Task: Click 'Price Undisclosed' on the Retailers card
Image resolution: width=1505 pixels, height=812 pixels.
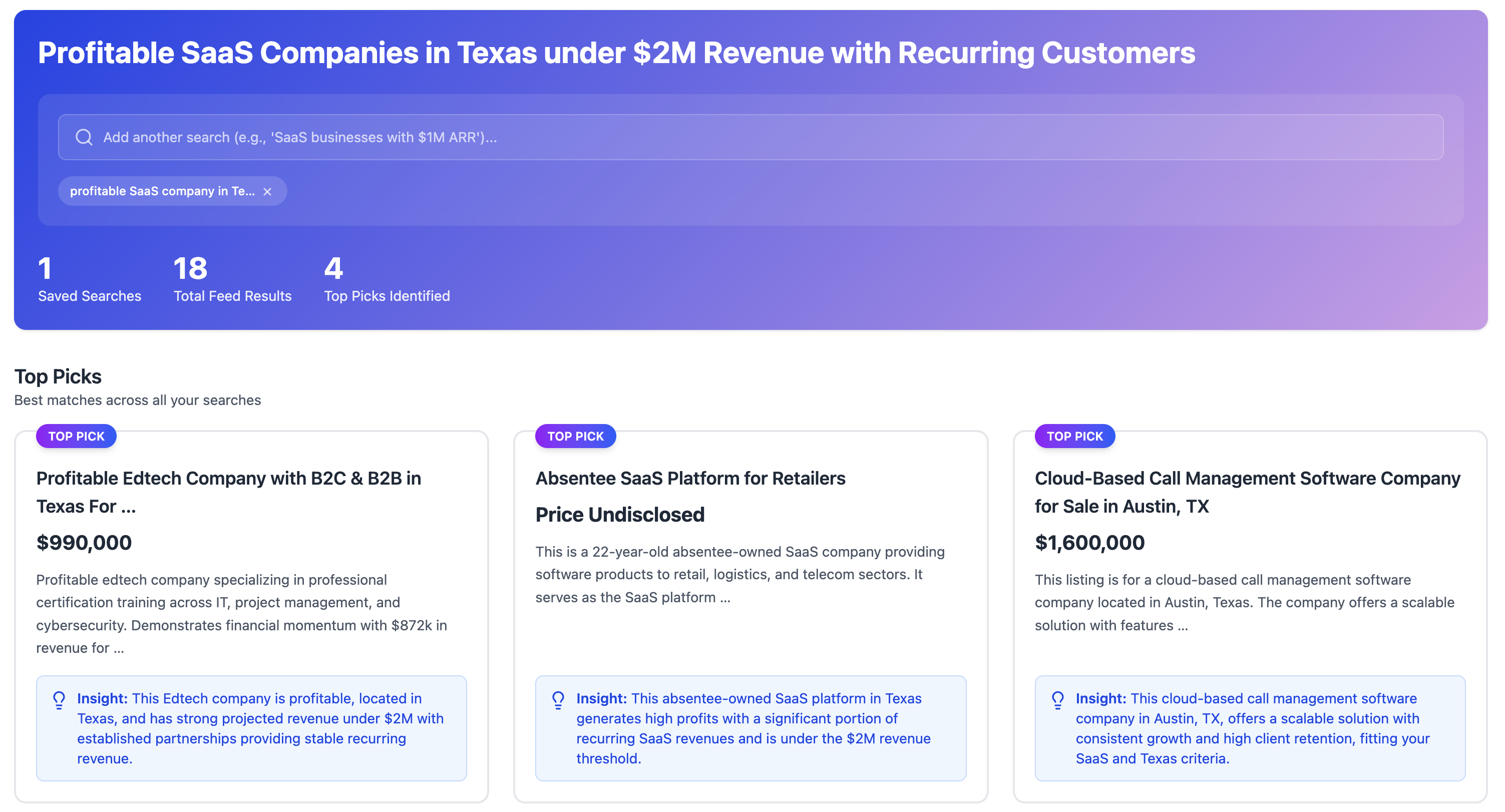Action: (620, 515)
